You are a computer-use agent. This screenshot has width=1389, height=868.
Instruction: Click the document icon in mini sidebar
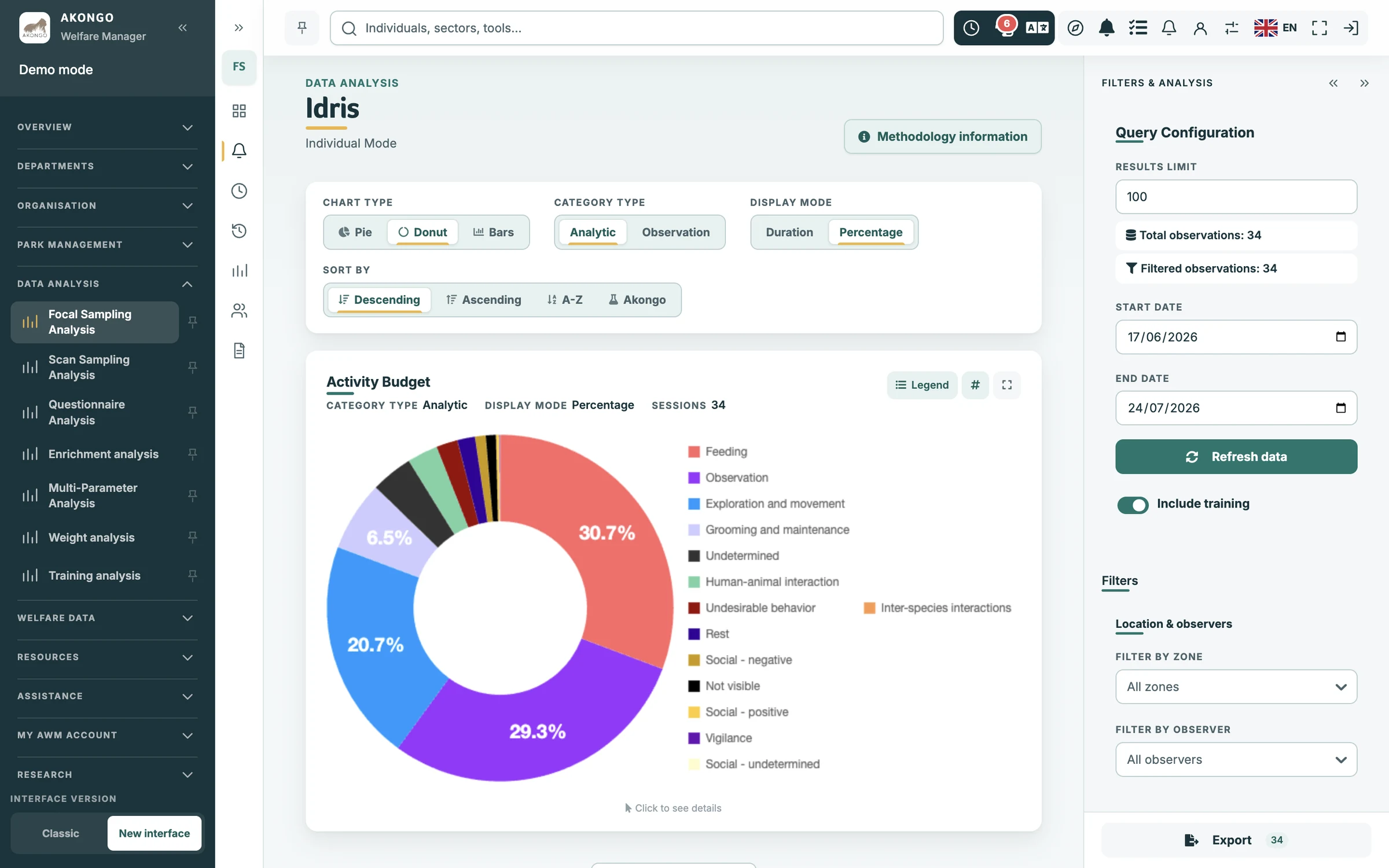coord(239,351)
